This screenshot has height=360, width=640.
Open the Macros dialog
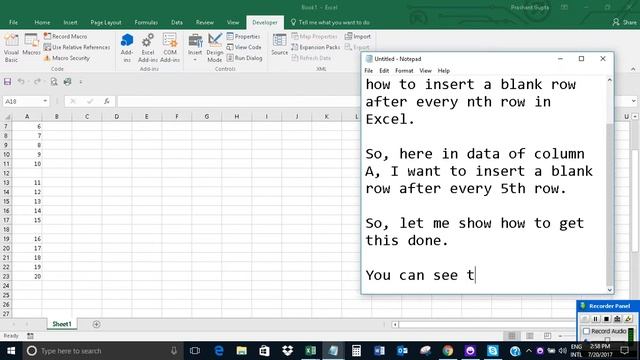click(31, 45)
